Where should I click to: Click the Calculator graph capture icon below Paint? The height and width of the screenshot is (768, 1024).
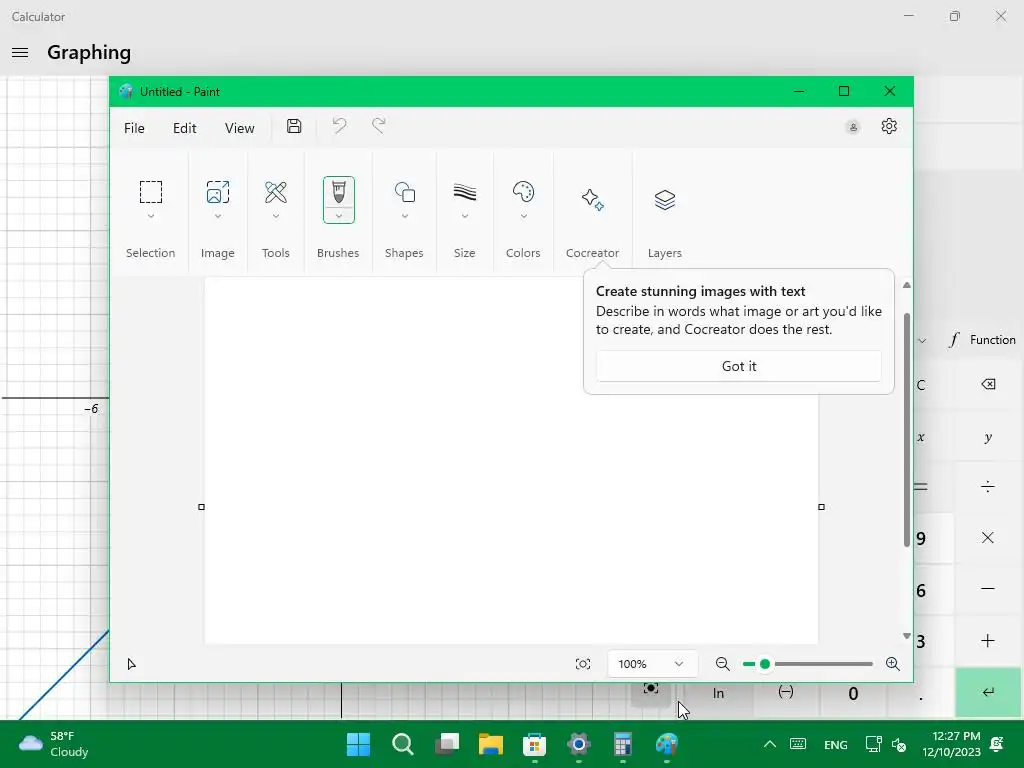(x=651, y=690)
